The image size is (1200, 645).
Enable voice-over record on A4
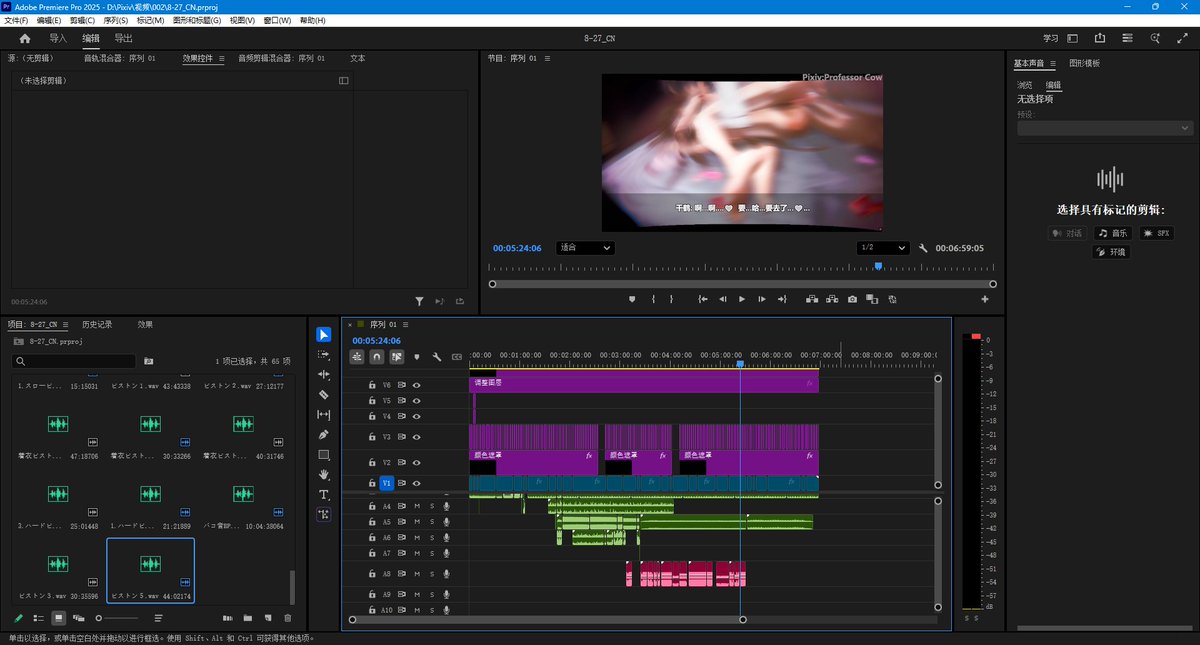click(x=447, y=506)
